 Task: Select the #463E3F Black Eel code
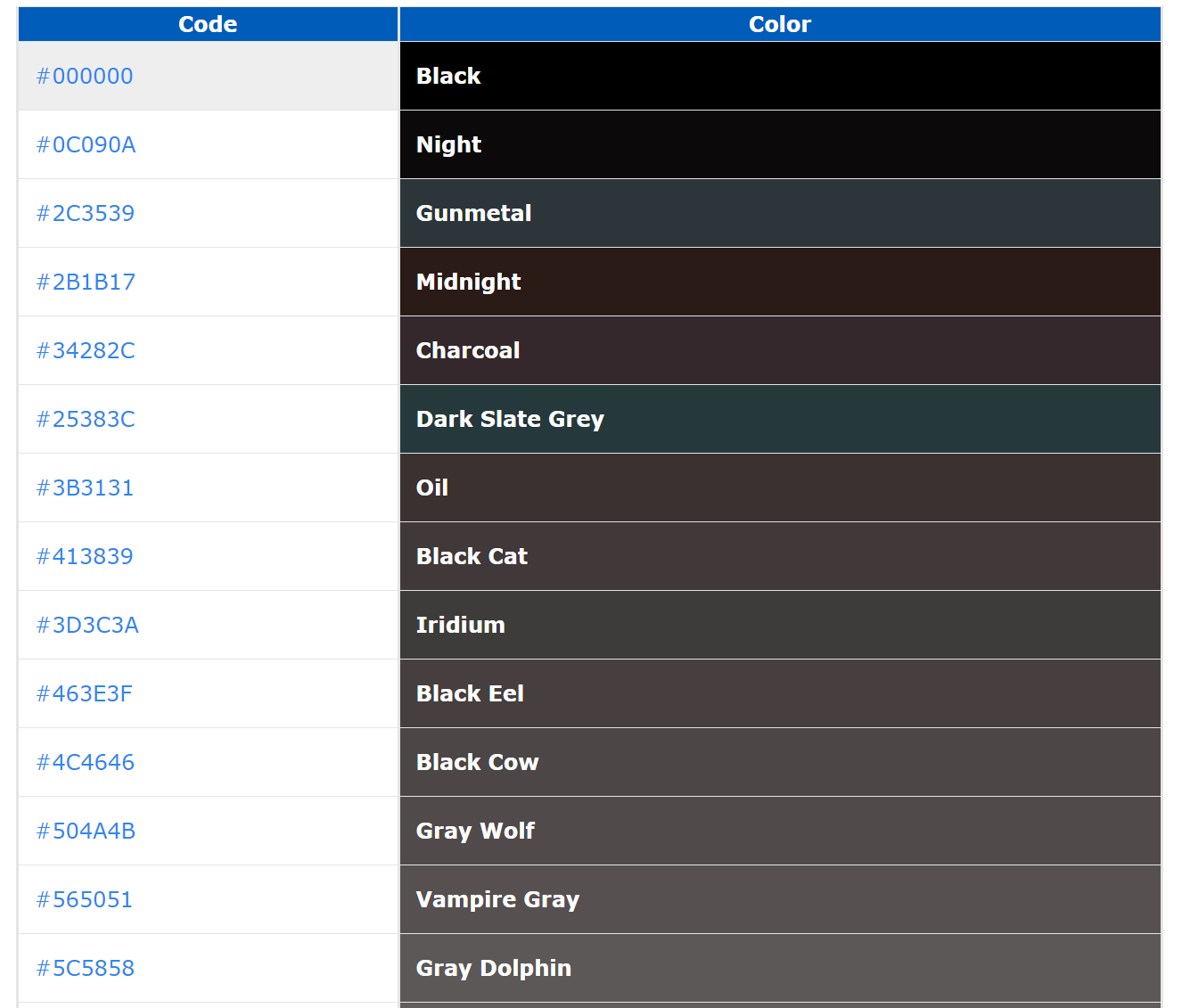[x=85, y=693]
